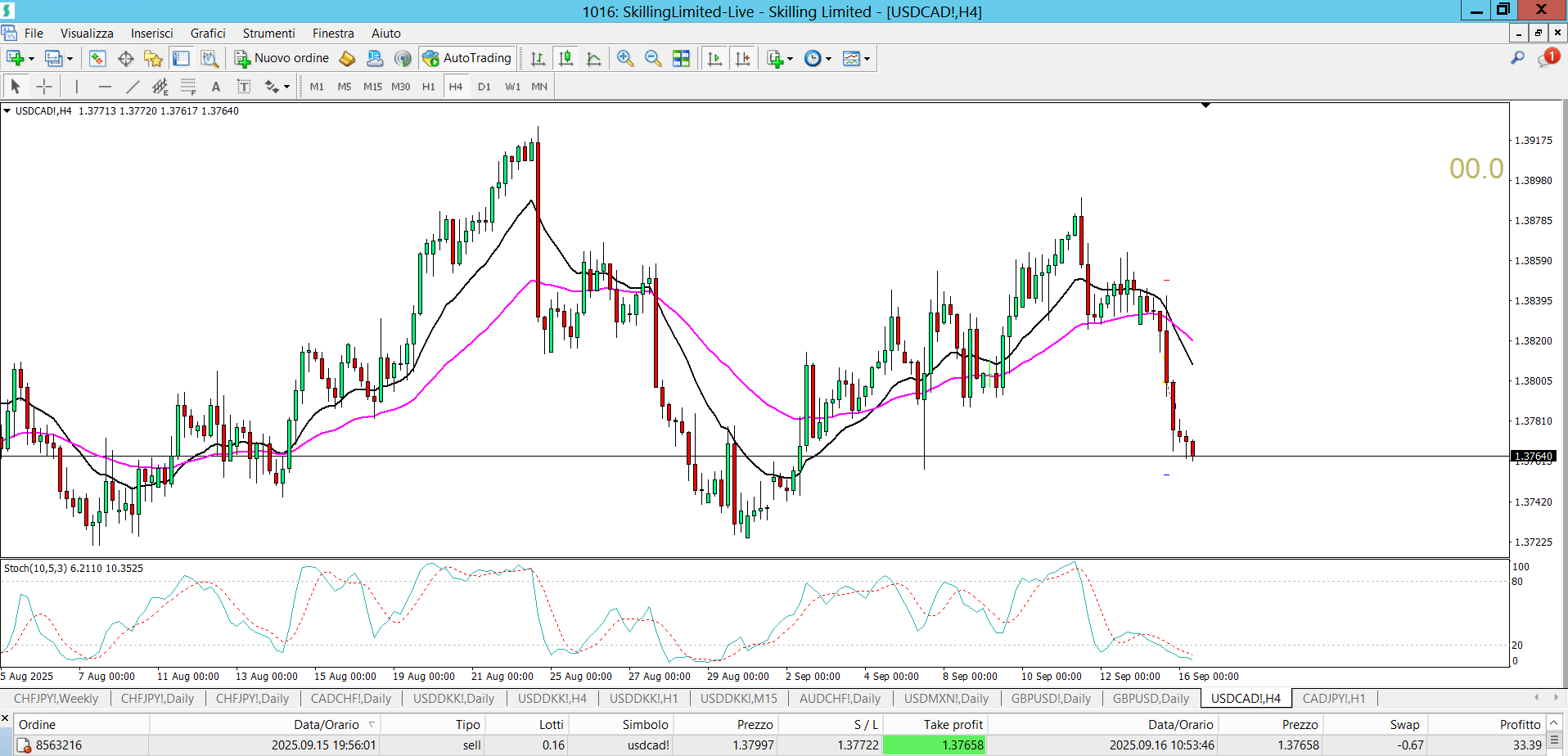This screenshot has width=1568, height=756.
Task: Open the Profiles toolbar icon
Action: [53, 58]
